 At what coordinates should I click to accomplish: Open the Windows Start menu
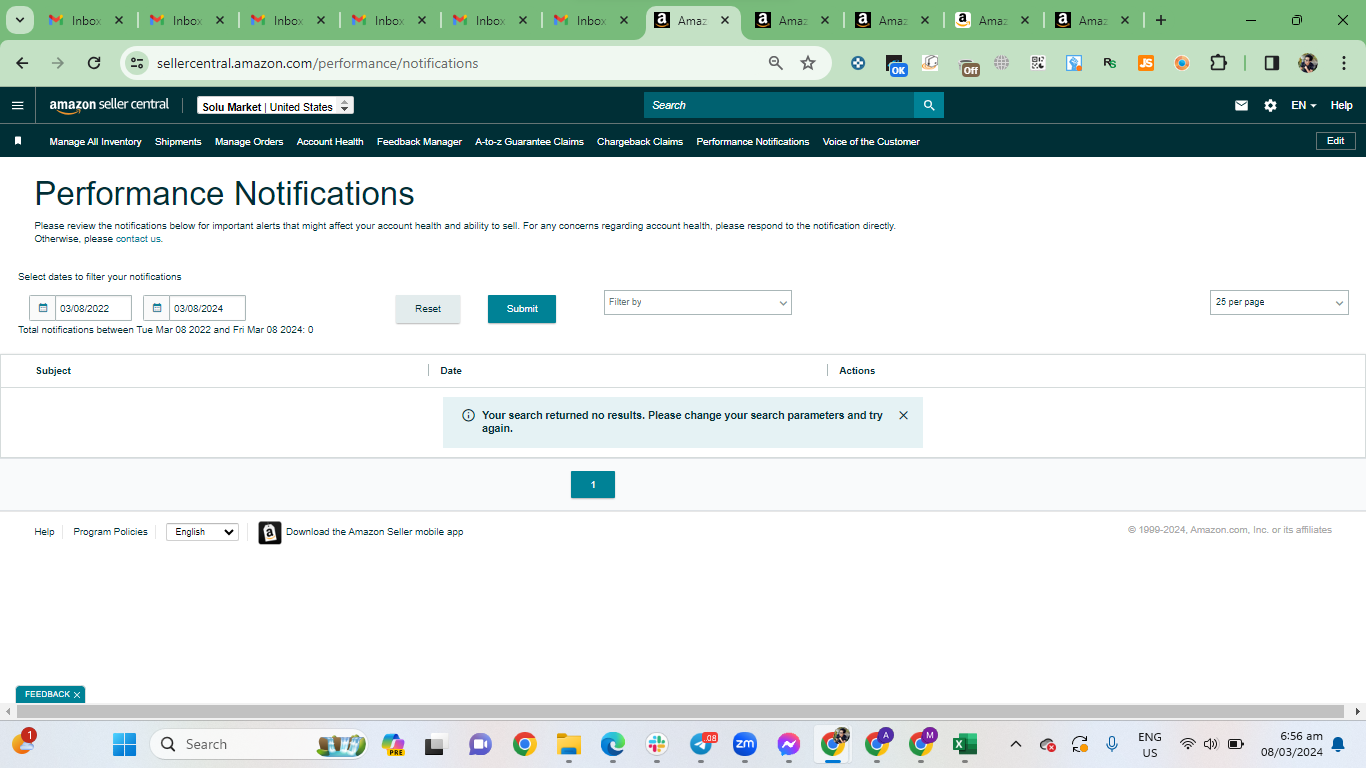(124, 744)
